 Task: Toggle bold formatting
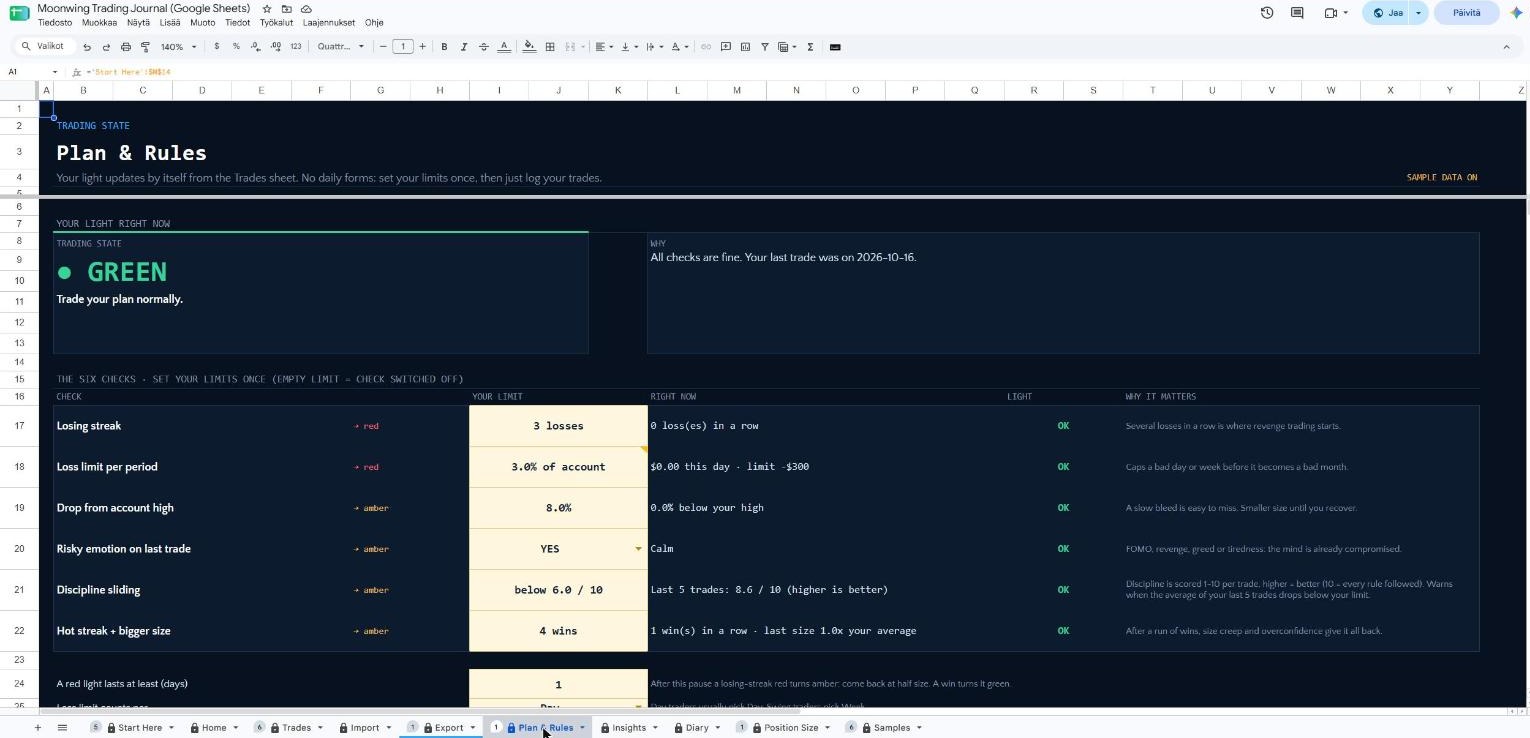click(444, 47)
